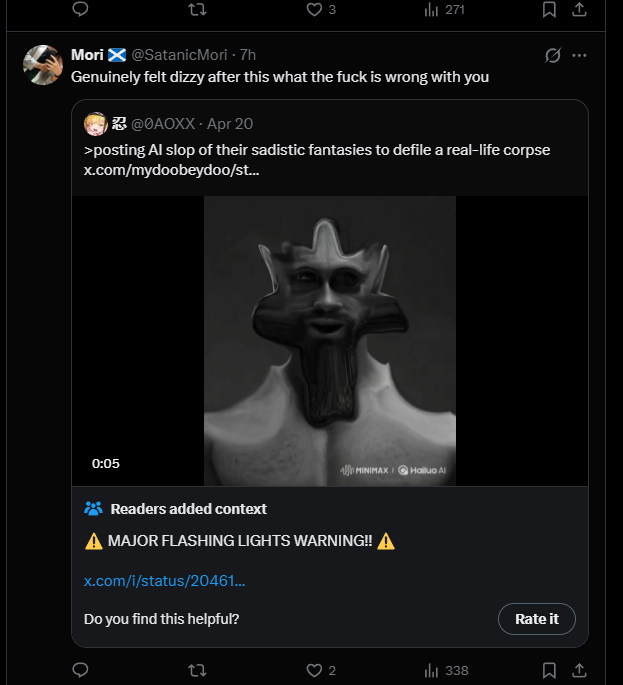Repost Mori's post using retweet icon
Viewport: 623px width, 685px height.
point(198,670)
